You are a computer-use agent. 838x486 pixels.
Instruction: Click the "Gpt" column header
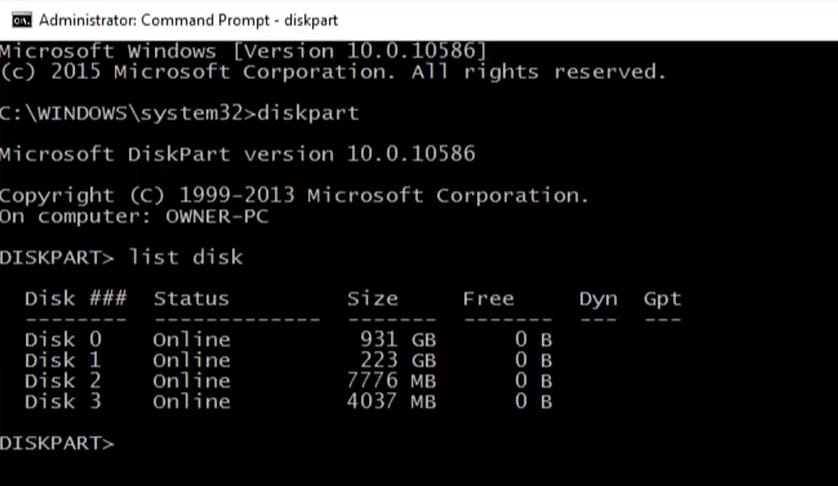tap(662, 298)
